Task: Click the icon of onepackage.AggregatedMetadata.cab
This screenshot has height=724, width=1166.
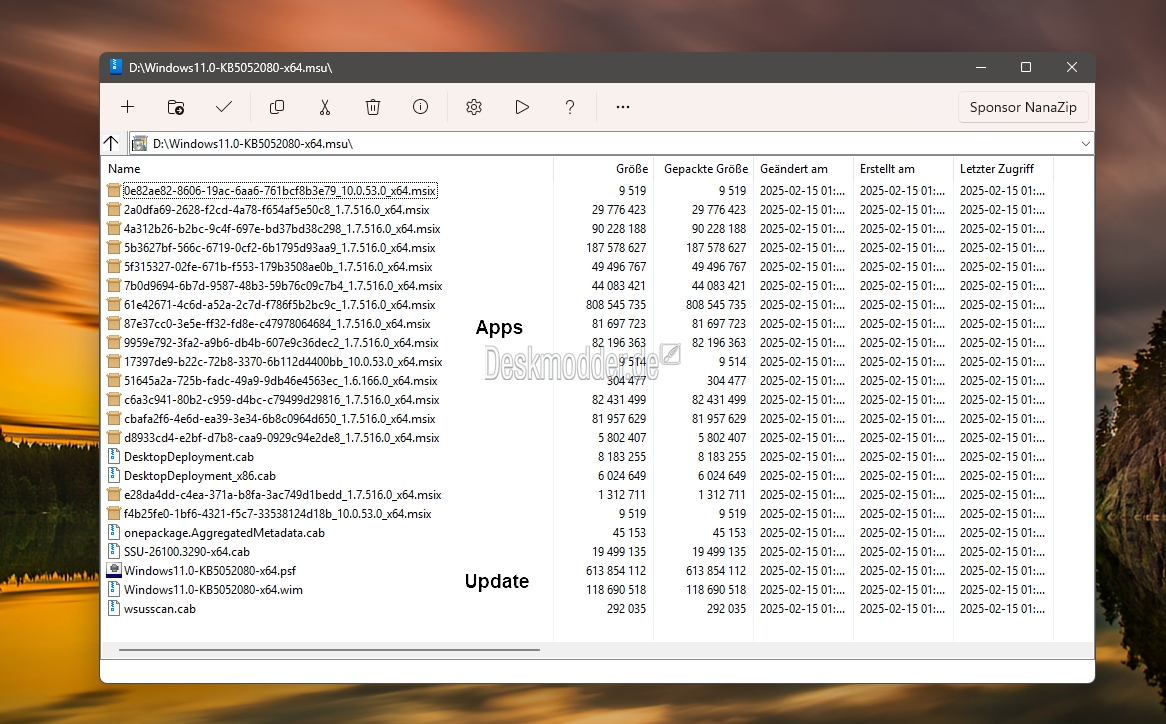Action: (114, 532)
